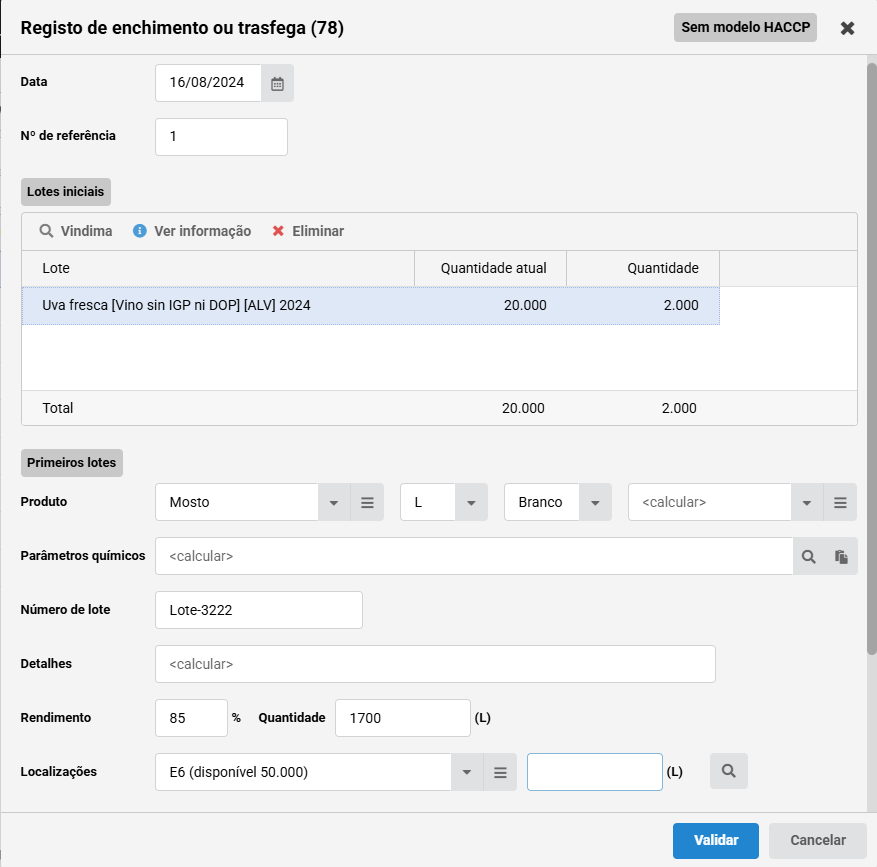Open the list menu beside Mosto product
Image resolution: width=877 pixels, height=867 pixels.
[367, 502]
